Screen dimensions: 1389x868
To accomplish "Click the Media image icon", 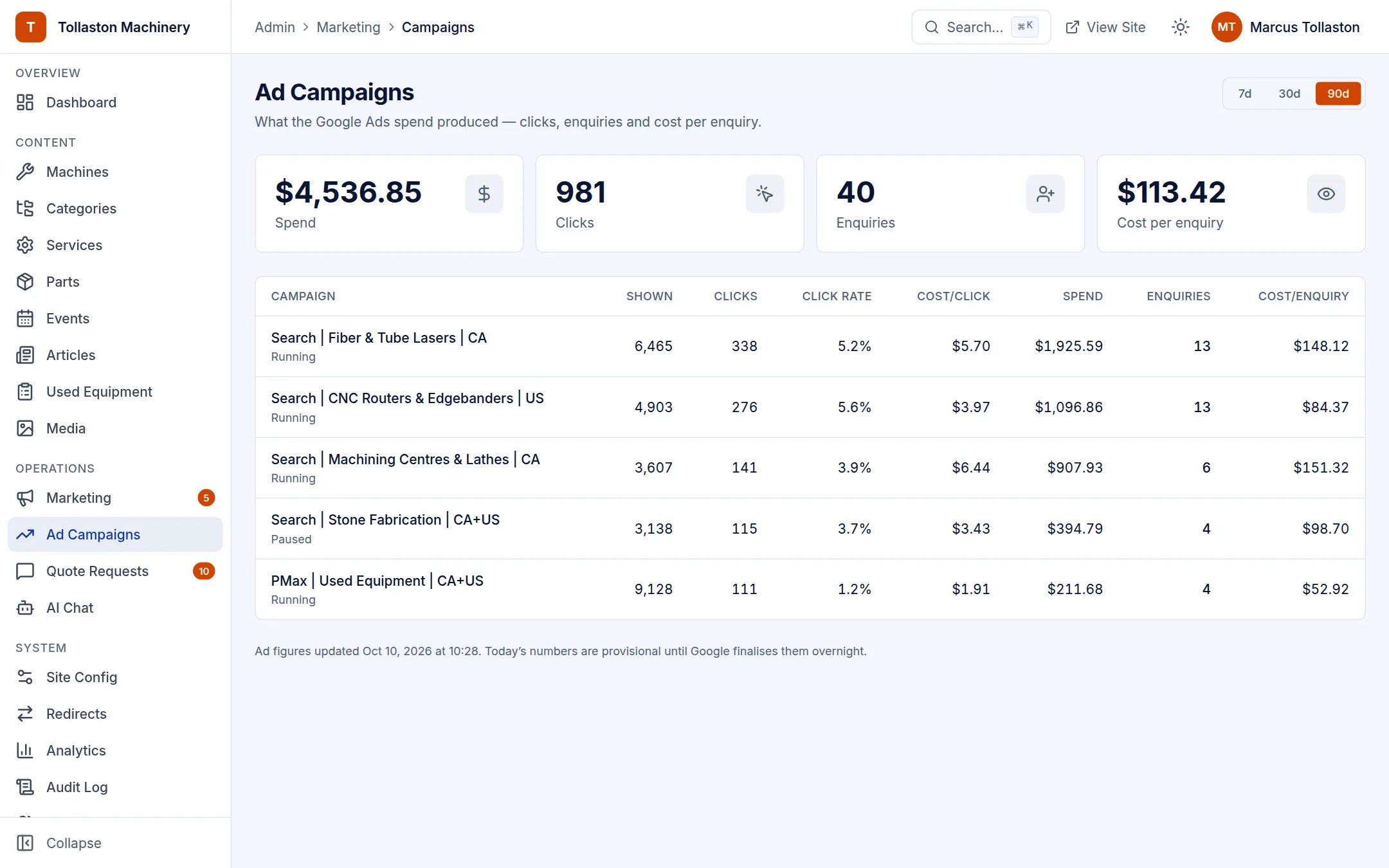I will click(x=25, y=428).
